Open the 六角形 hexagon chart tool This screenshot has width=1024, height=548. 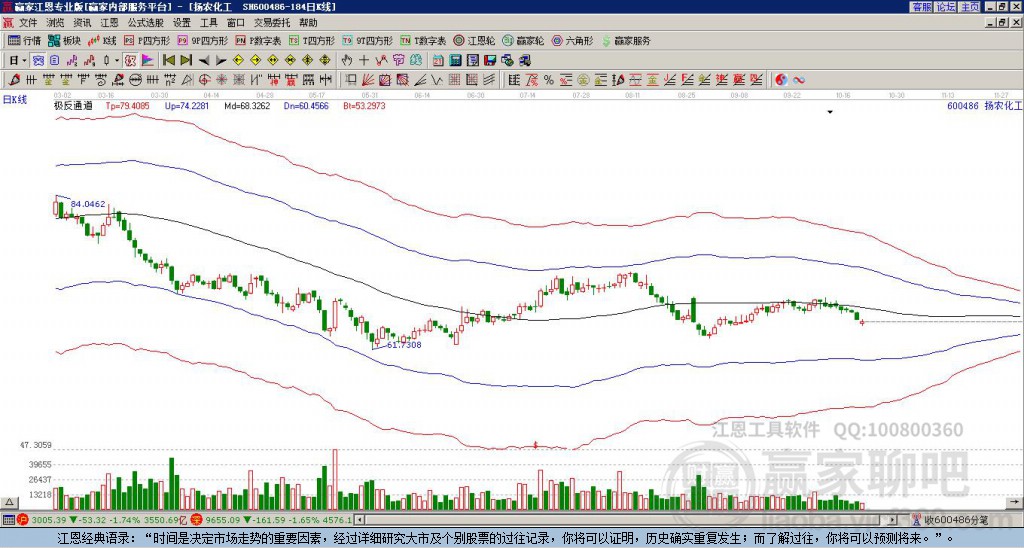point(572,40)
